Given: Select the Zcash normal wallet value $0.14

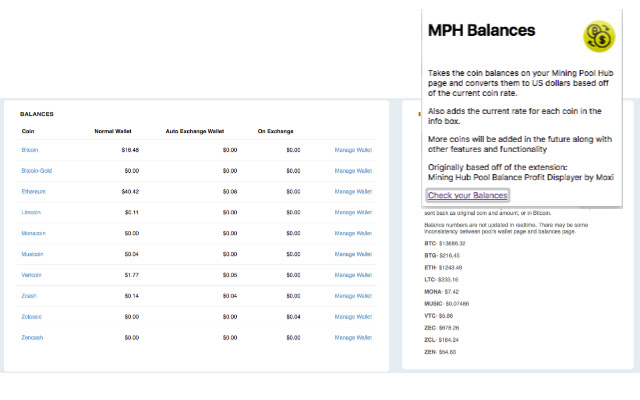Looking at the screenshot, I should (x=132, y=296).
